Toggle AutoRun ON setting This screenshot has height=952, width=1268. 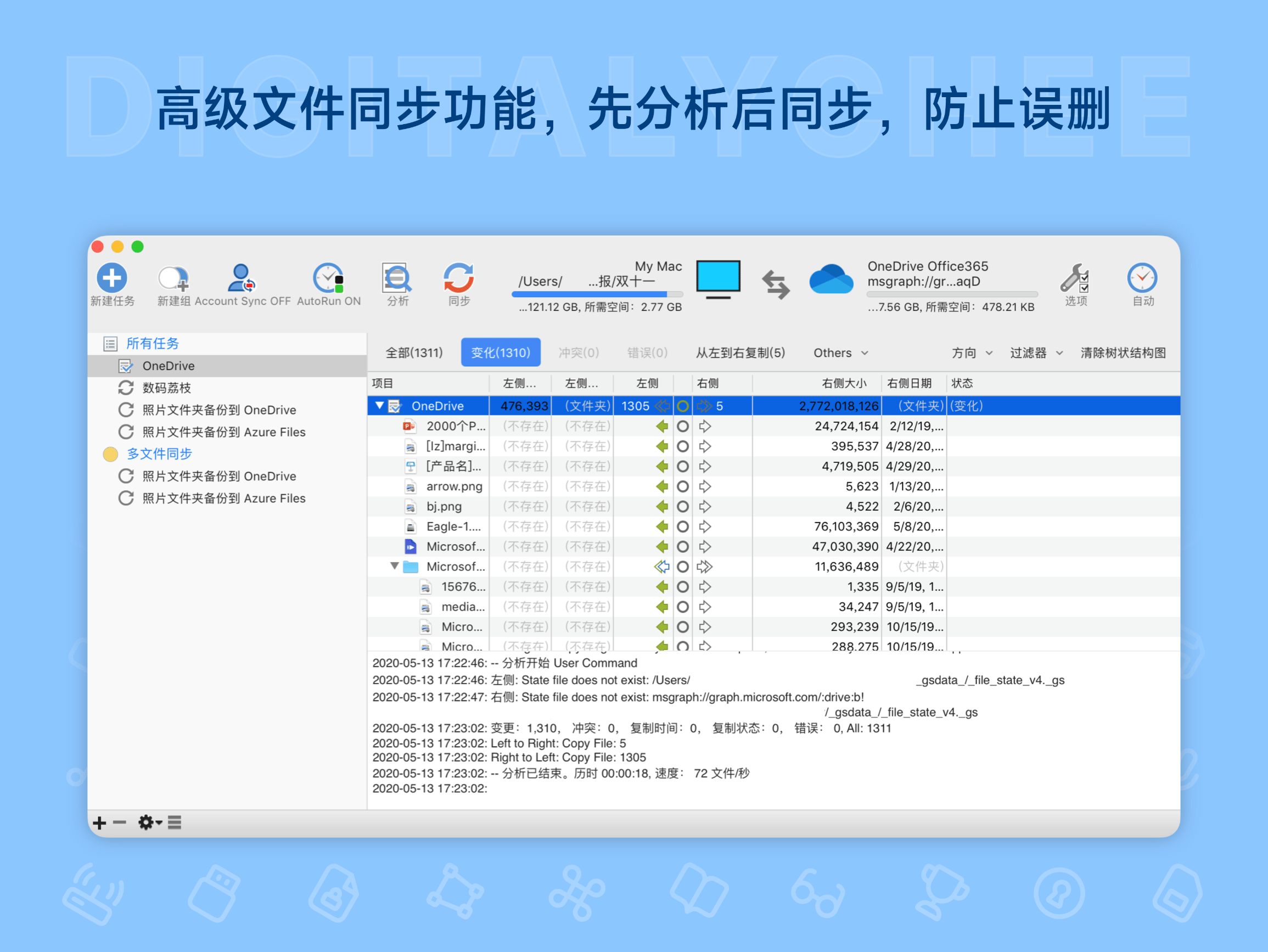pyautogui.click(x=328, y=279)
